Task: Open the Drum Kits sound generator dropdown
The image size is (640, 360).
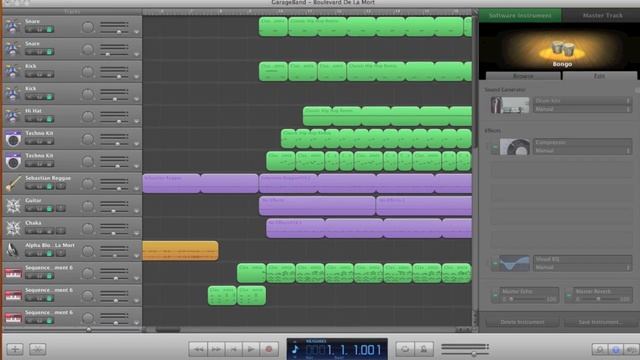Action: [x=582, y=100]
